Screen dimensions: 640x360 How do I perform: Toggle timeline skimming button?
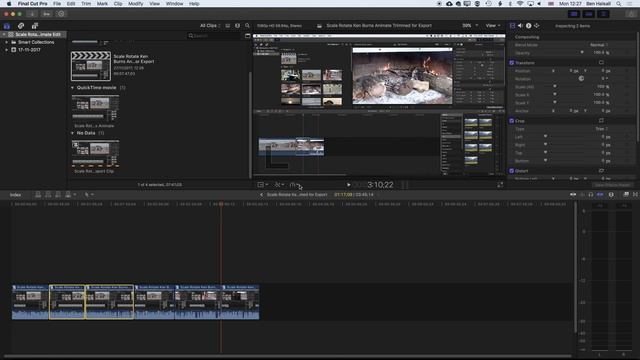[573, 195]
